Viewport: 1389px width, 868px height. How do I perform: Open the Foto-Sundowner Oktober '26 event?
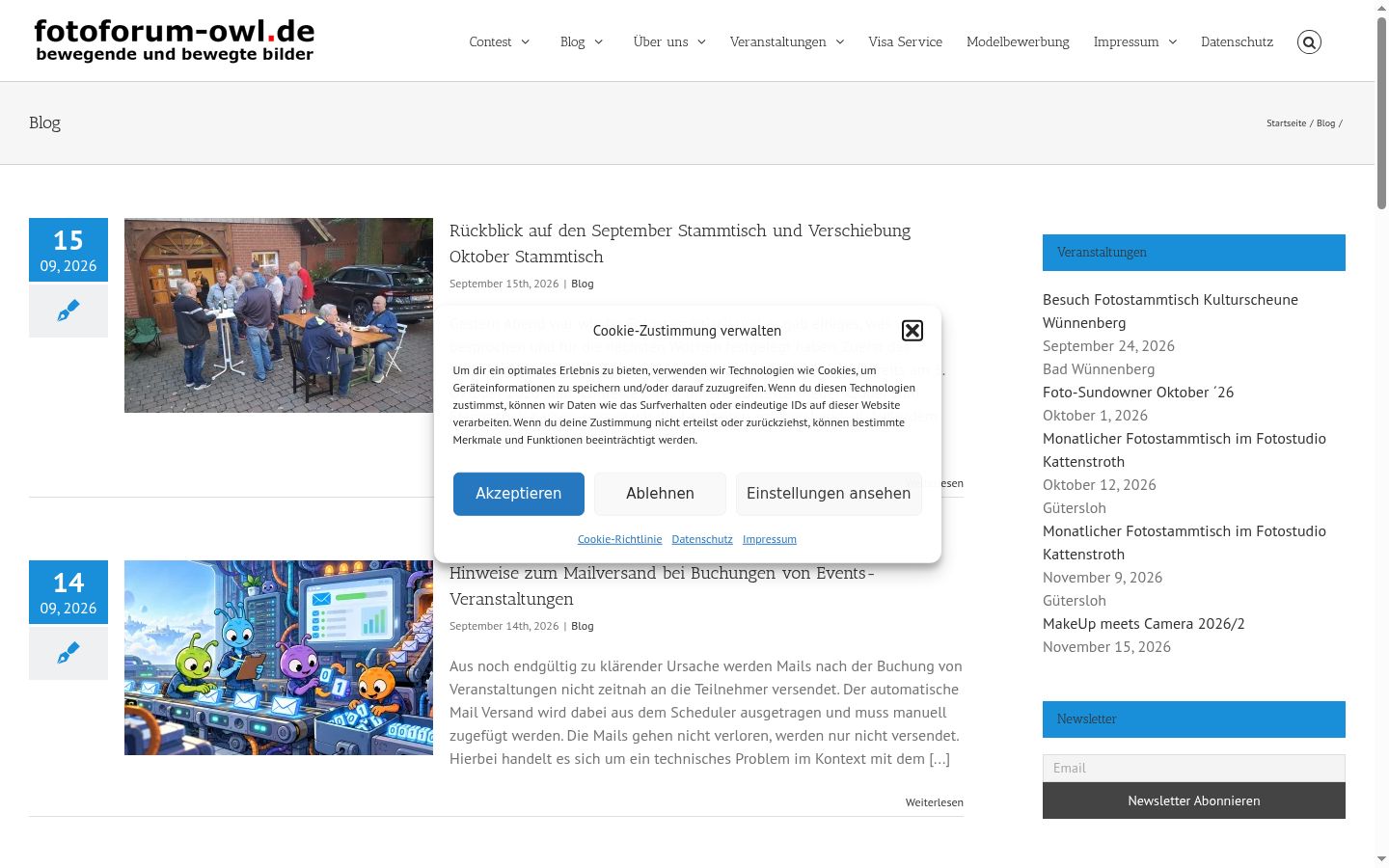tap(1138, 393)
